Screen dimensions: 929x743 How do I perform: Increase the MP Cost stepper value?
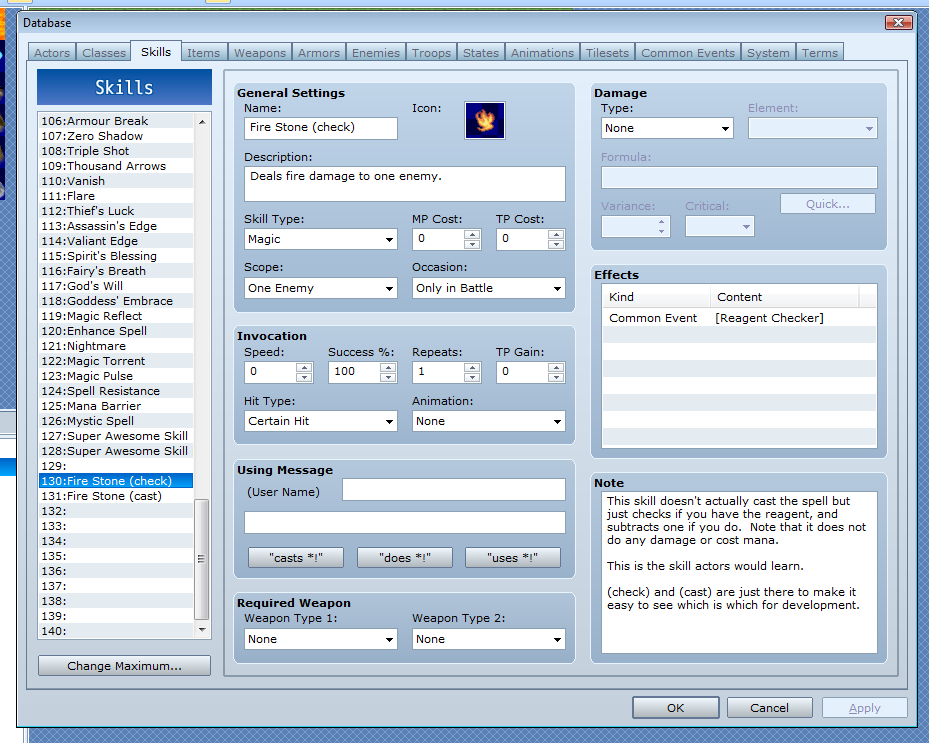tap(472, 234)
